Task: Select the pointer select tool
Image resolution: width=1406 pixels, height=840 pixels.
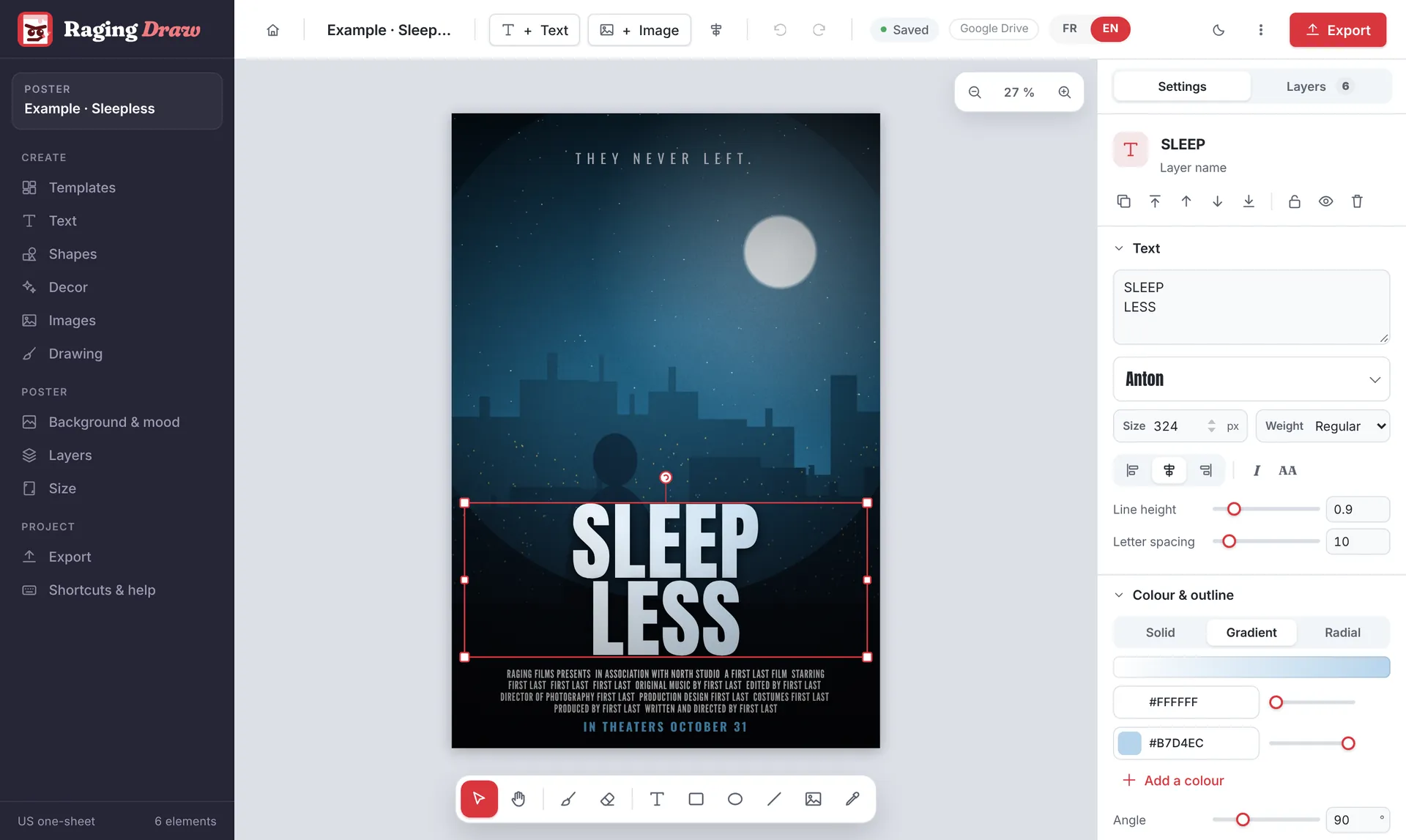Action: 479,799
